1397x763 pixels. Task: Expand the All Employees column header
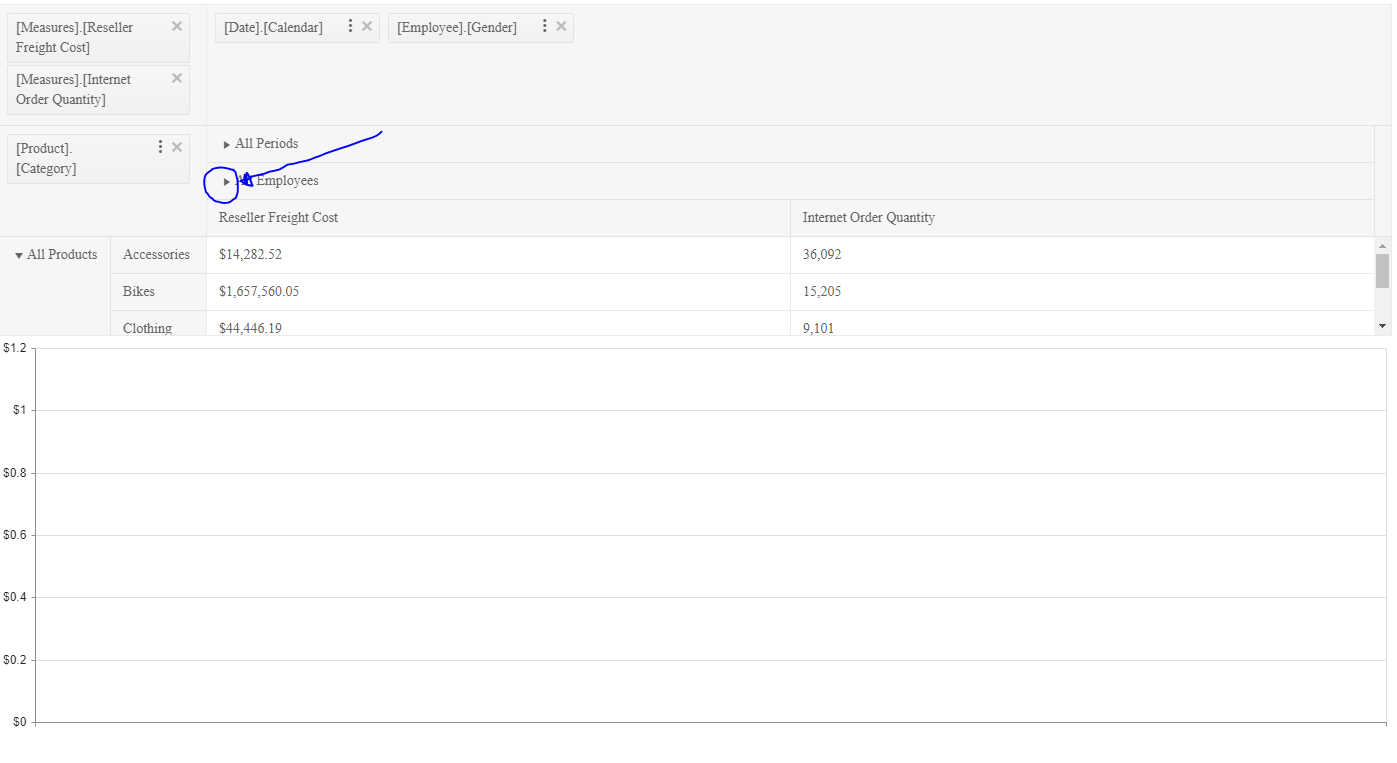click(x=227, y=182)
